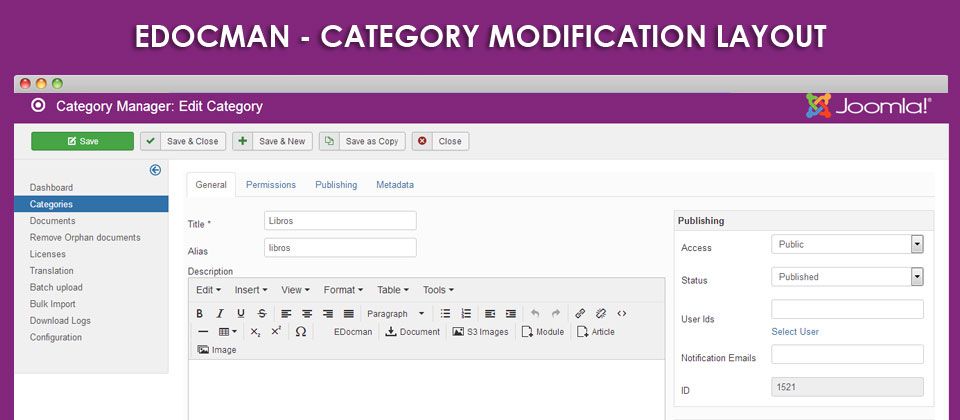
Task: Apply underline formatting in the editor
Action: coord(241,313)
